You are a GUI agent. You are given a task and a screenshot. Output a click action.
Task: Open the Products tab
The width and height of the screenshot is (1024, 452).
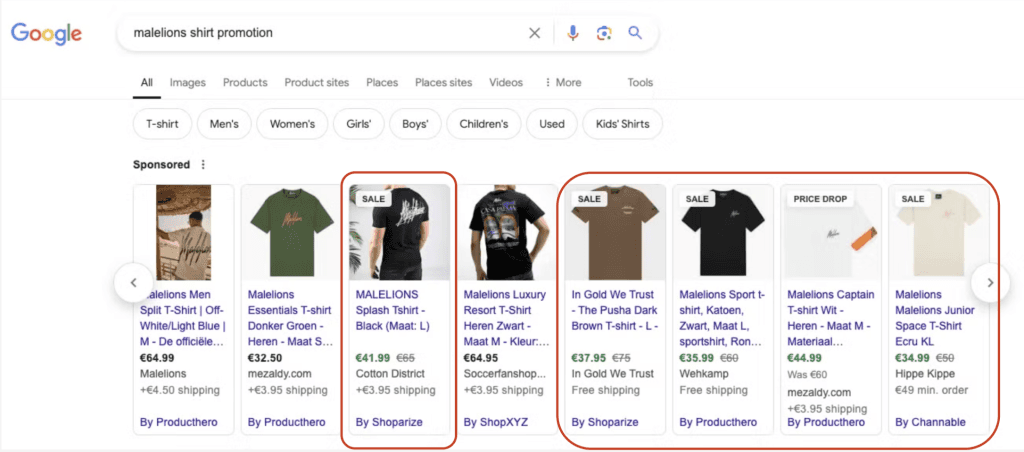click(245, 83)
